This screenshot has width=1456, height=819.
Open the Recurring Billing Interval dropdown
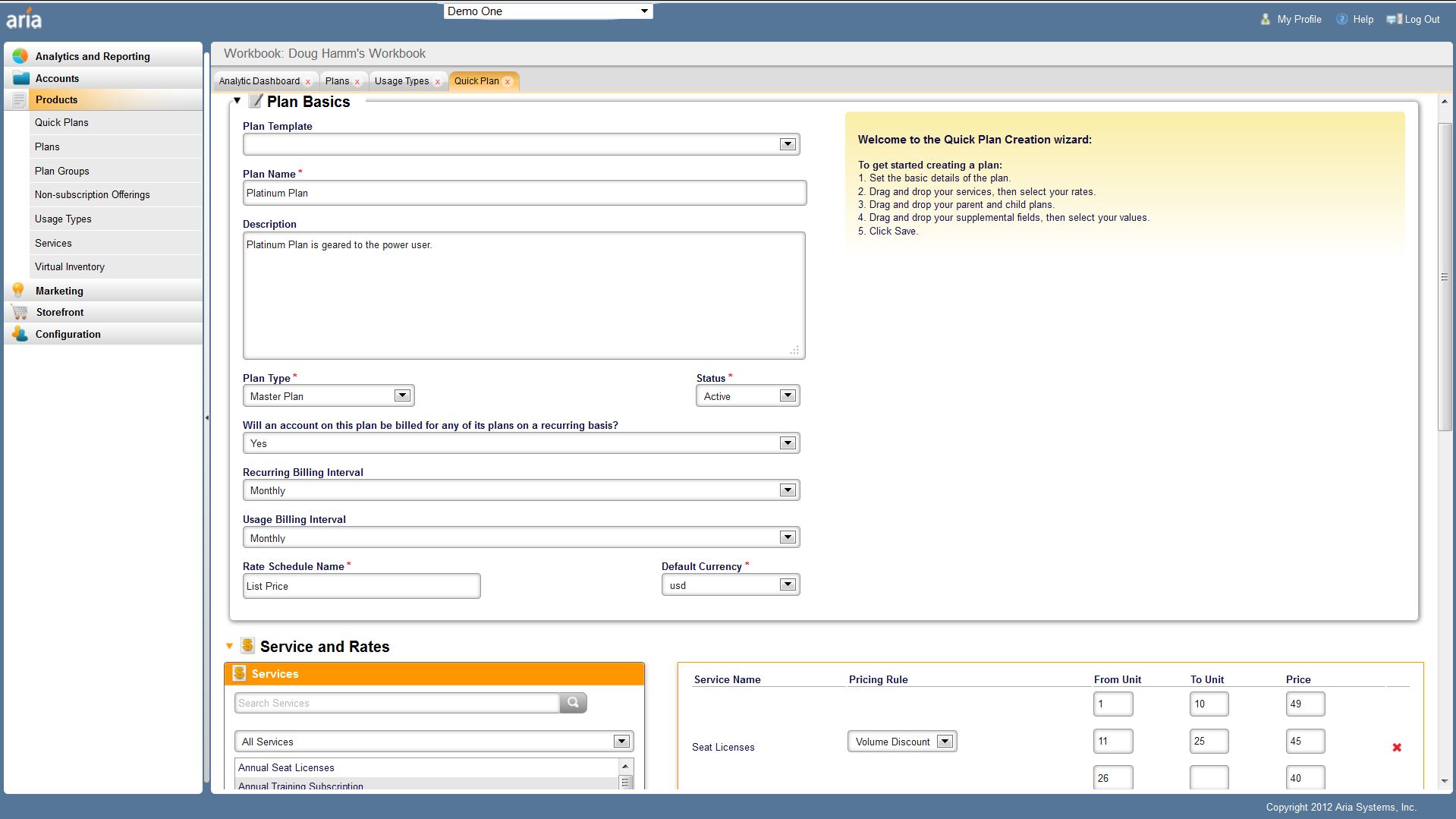tap(788, 490)
